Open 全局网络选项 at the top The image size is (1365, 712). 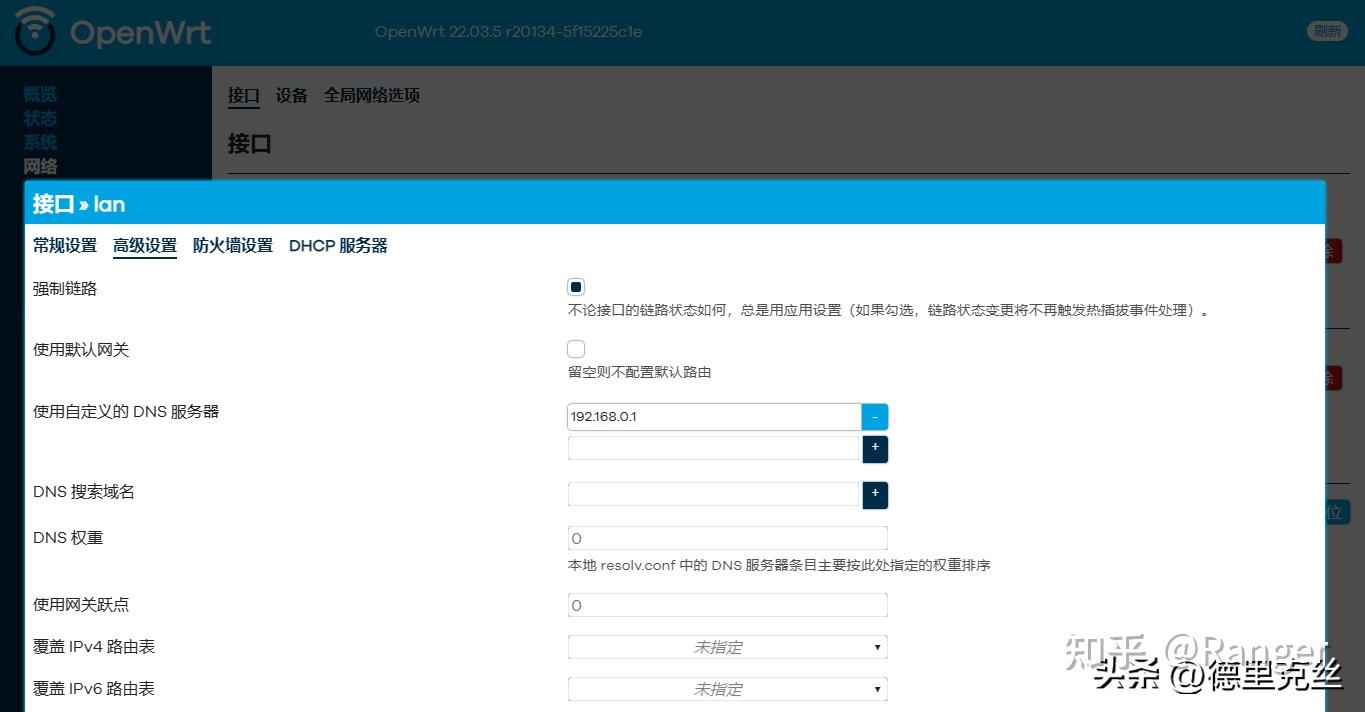371,95
